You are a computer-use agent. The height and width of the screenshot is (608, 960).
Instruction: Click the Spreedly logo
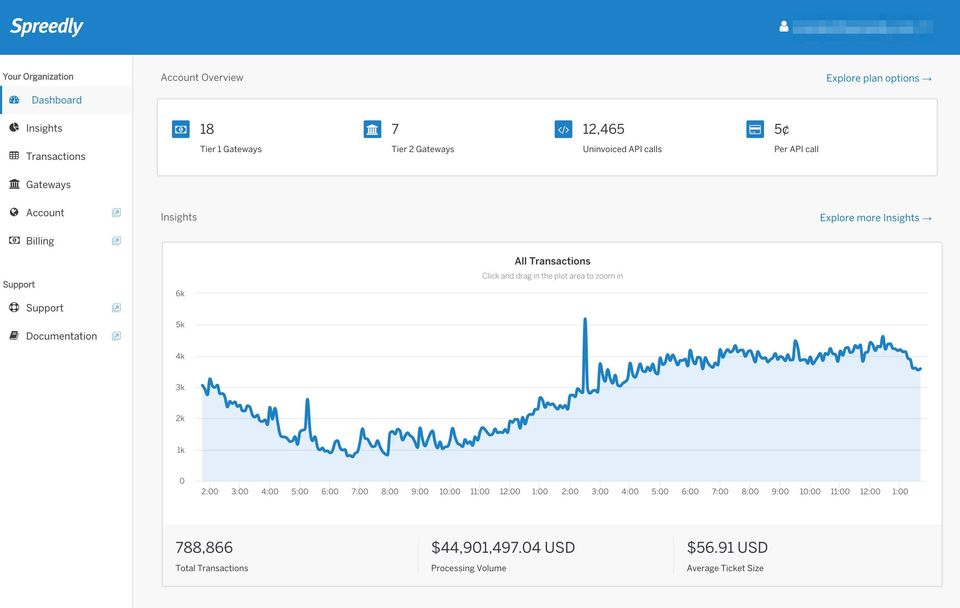[x=47, y=27]
